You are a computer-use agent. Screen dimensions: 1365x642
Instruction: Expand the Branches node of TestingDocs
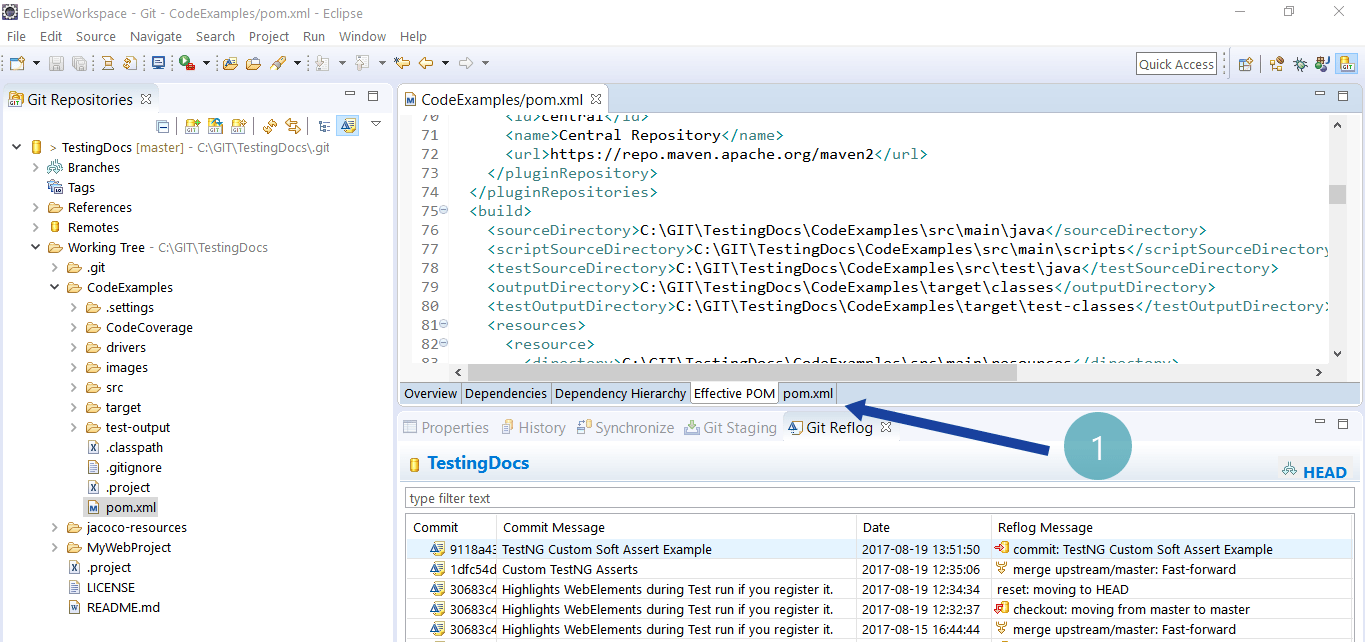coord(37,167)
